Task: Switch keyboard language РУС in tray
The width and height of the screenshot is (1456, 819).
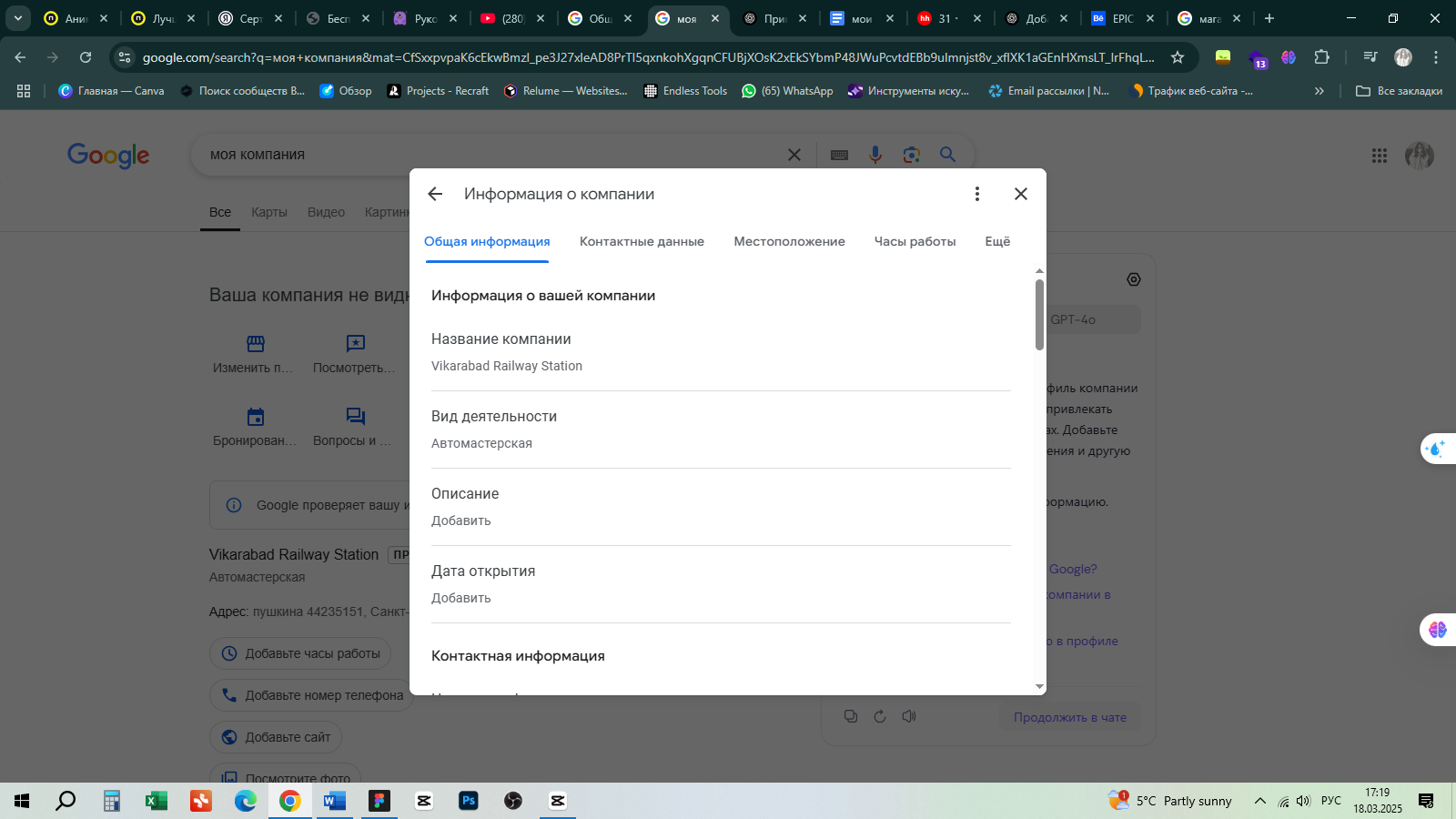Action: [1331, 801]
